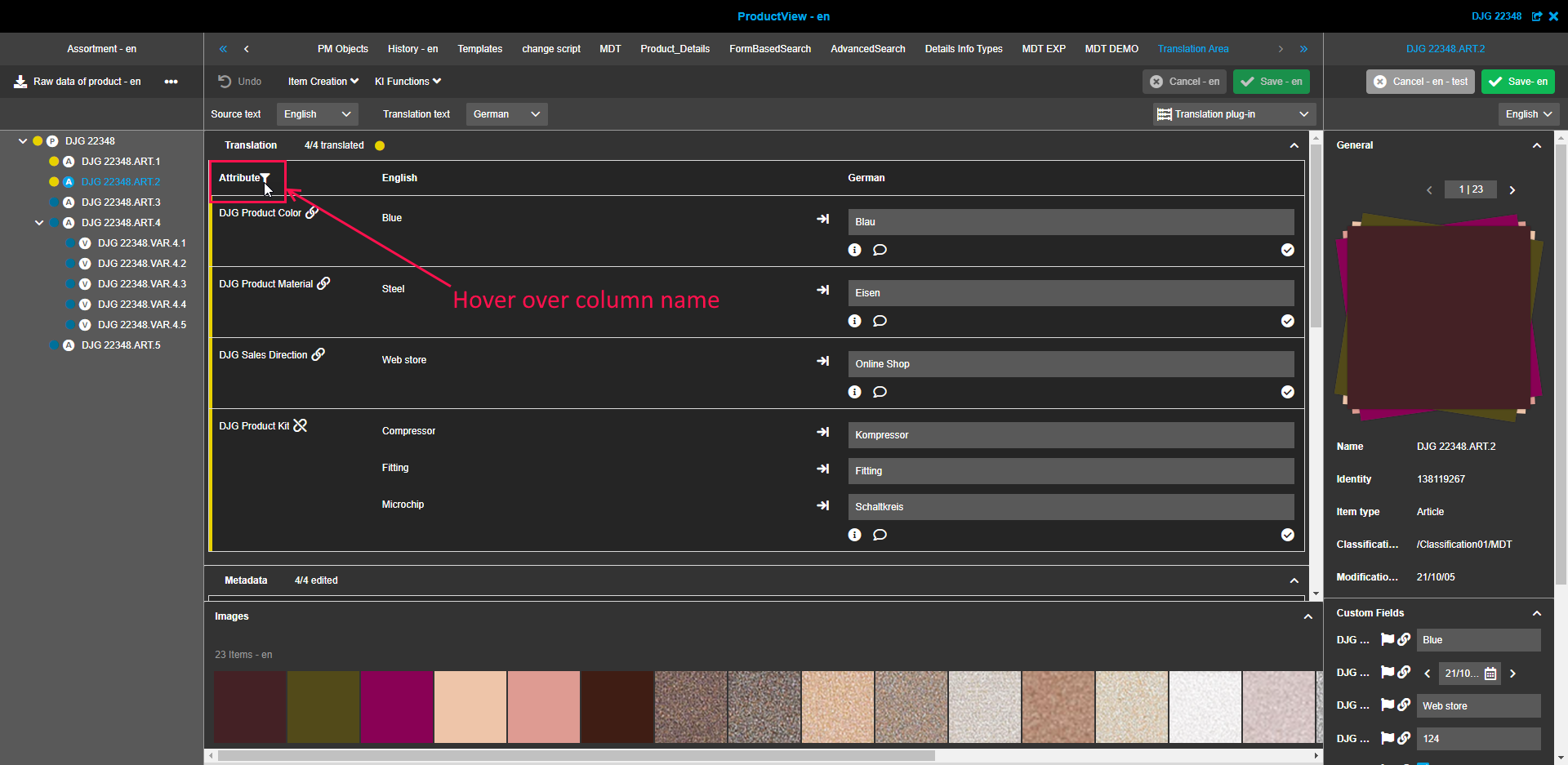
Task: Toggle the approved checkmark for Blau translation
Action: click(1287, 250)
